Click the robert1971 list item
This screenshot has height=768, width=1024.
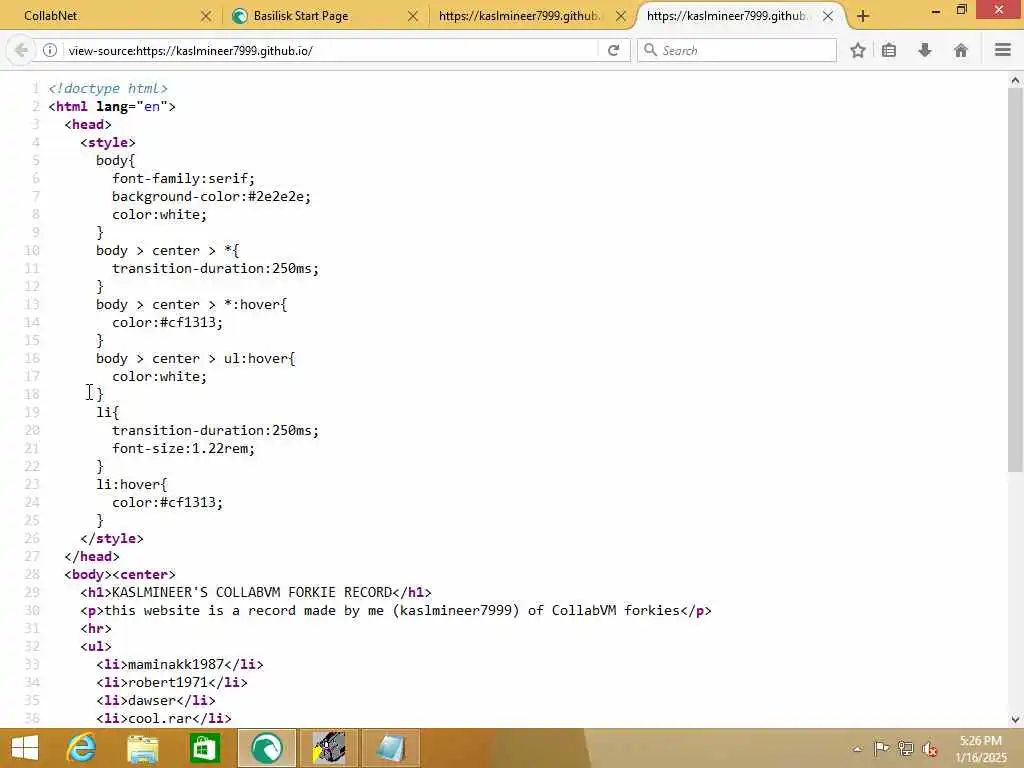[x=172, y=682]
